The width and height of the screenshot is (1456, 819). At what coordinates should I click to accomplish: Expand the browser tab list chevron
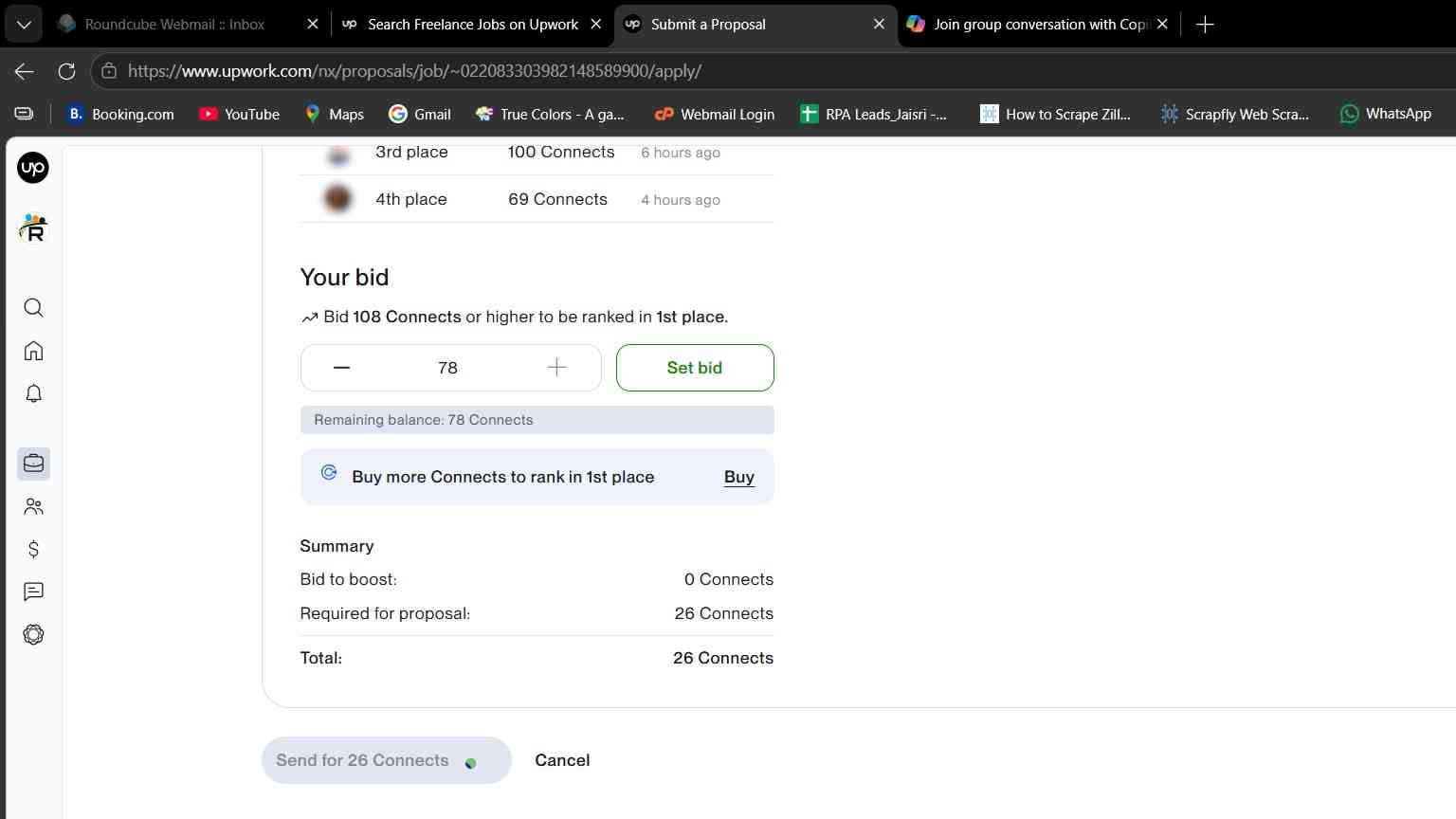click(24, 25)
